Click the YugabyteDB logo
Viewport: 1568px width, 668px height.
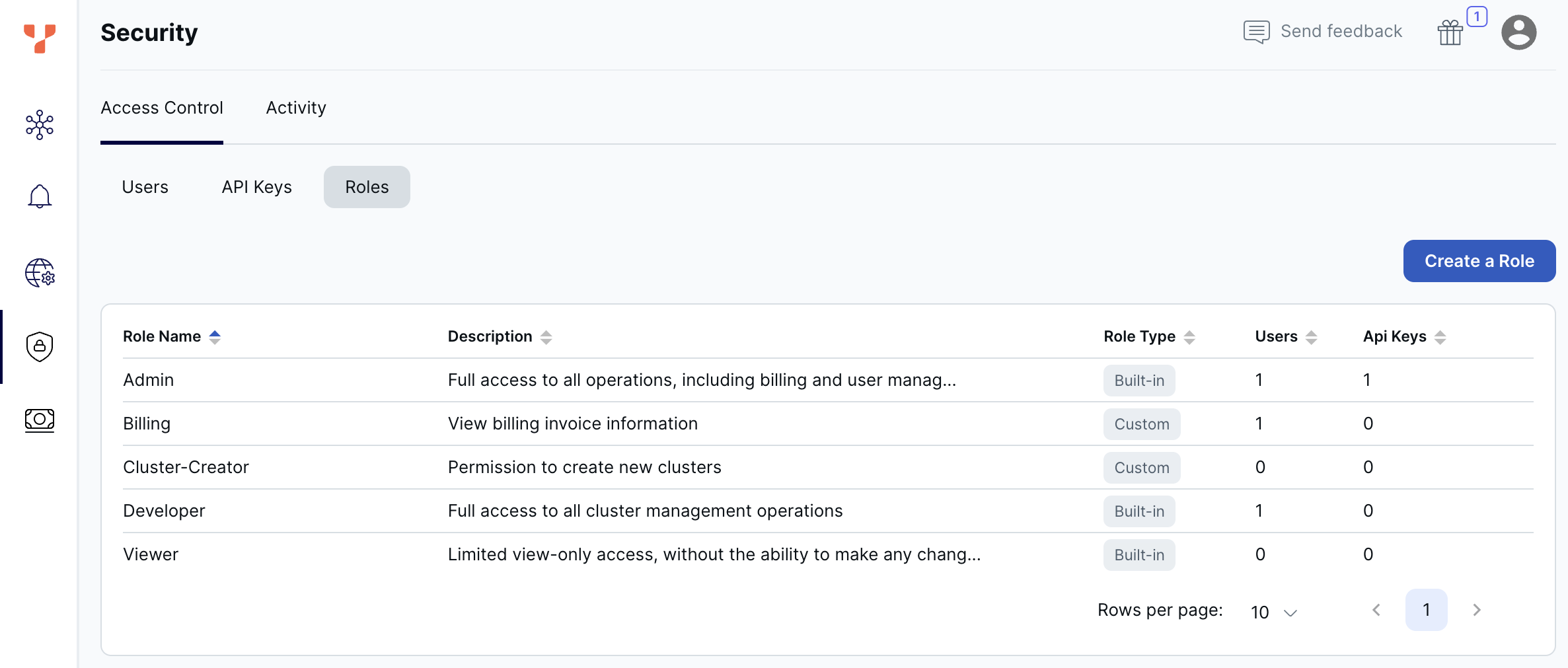pos(40,40)
